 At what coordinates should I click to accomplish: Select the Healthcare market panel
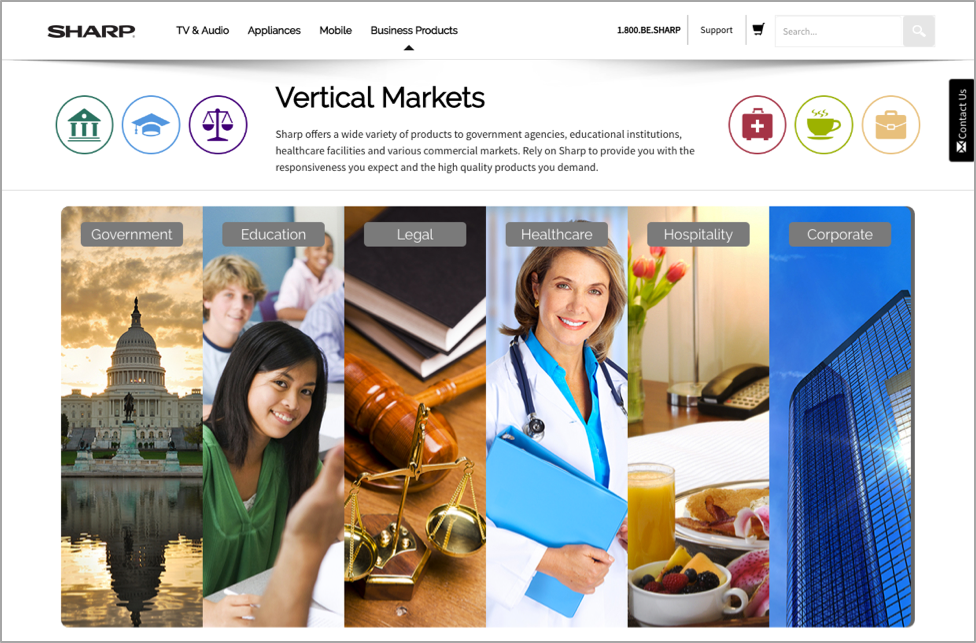[557, 416]
